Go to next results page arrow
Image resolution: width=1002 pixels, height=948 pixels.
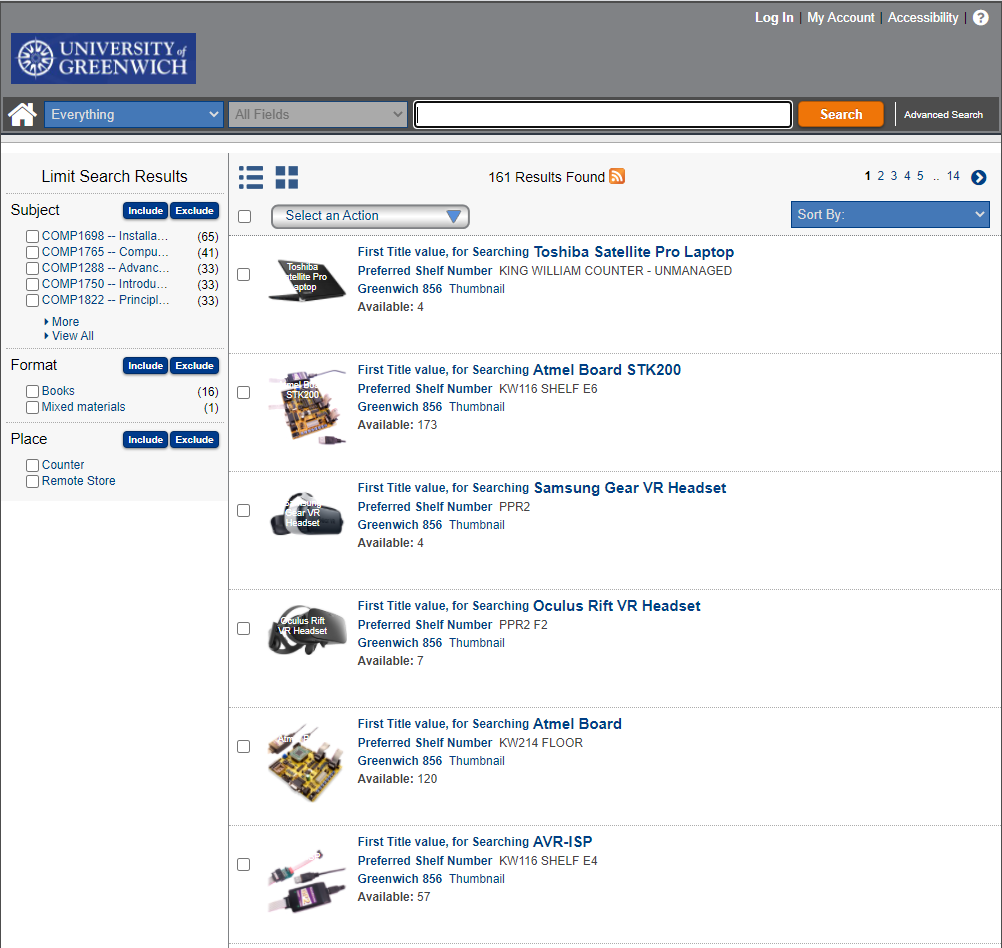pyautogui.click(x=978, y=178)
